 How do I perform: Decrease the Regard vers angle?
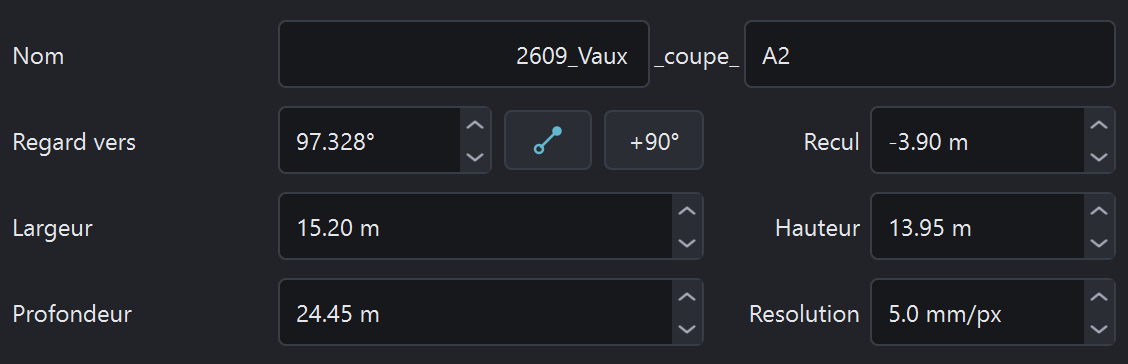pos(475,156)
